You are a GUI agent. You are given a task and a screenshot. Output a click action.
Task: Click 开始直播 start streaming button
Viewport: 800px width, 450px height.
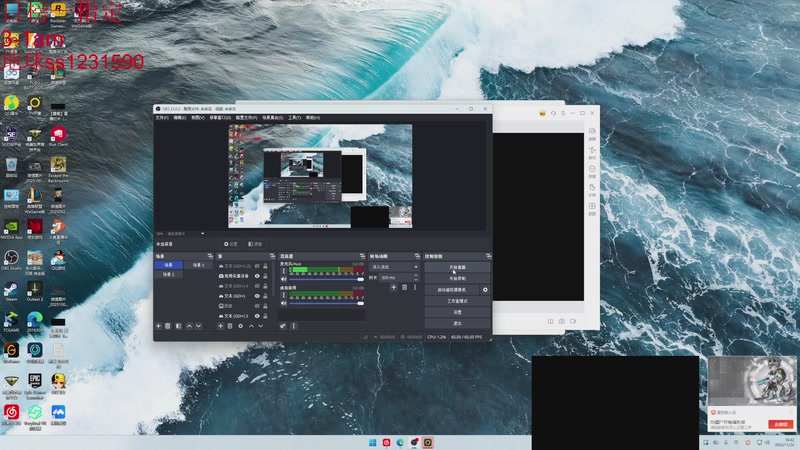(x=457, y=267)
